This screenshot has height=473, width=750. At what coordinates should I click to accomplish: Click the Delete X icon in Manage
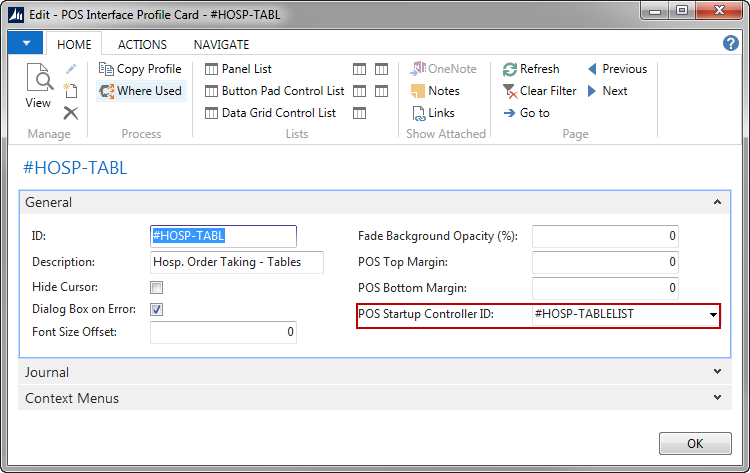pyautogui.click(x=71, y=113)
